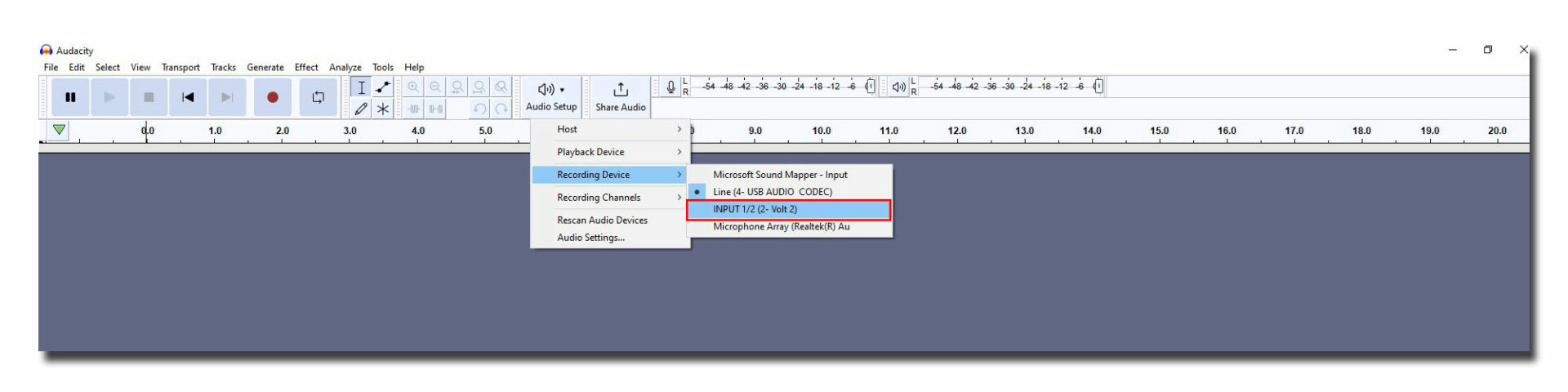
Task: Open the Tools menu
Action: tap(383, 67)
